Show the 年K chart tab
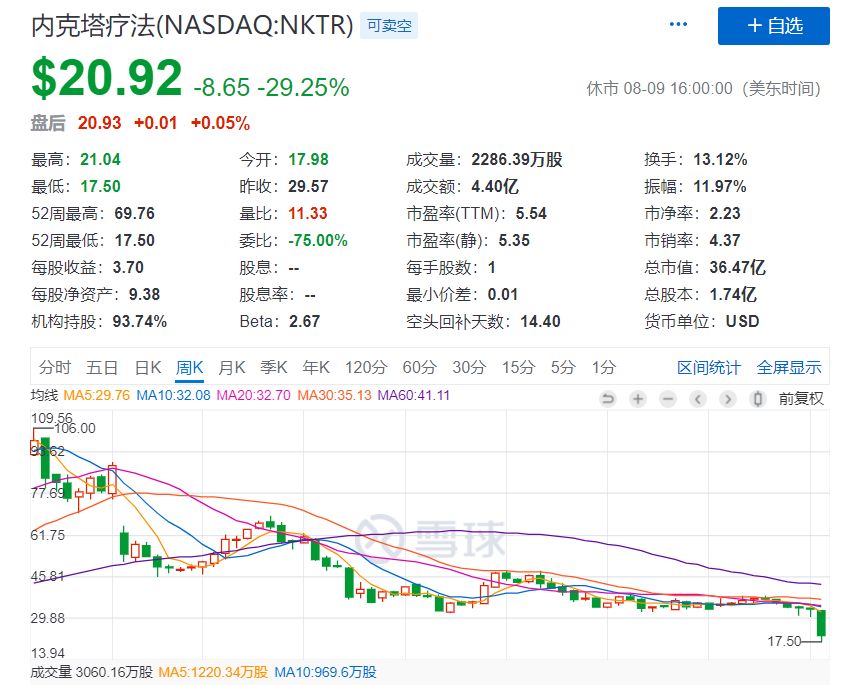 316,367
